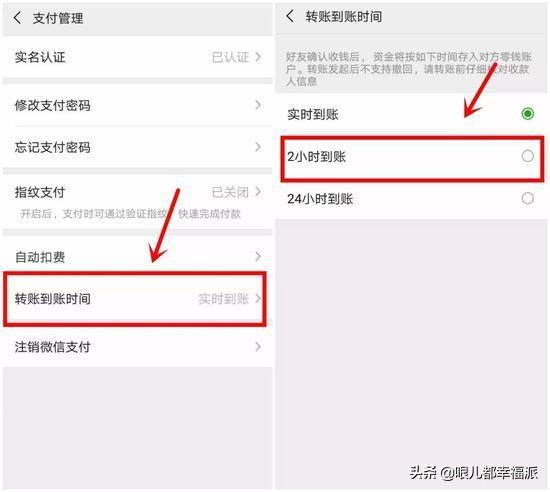This screenshot has width=550, height=492.
Task: Click the 头条 watermark text
Action: pos(423,472)
